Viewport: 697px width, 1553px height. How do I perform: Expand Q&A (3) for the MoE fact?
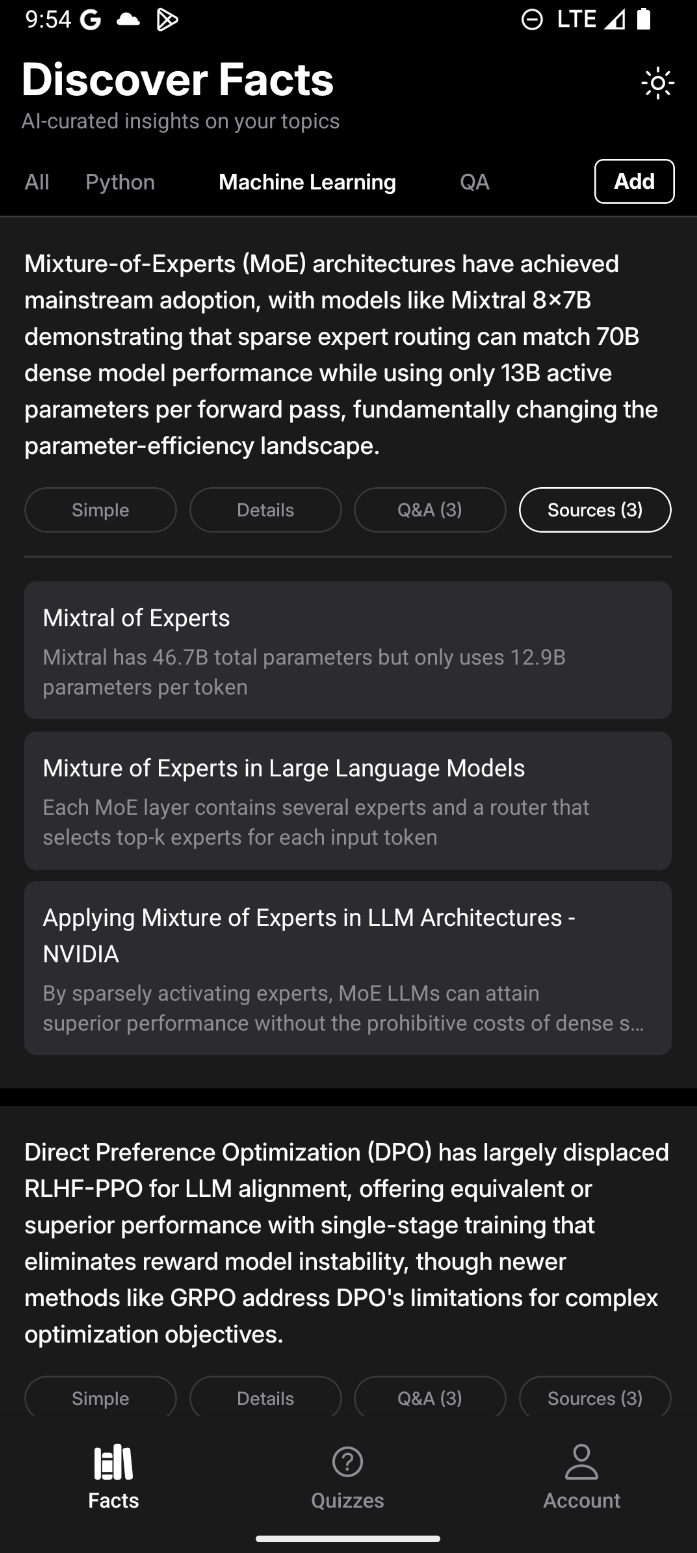click(x=430, y=510)
